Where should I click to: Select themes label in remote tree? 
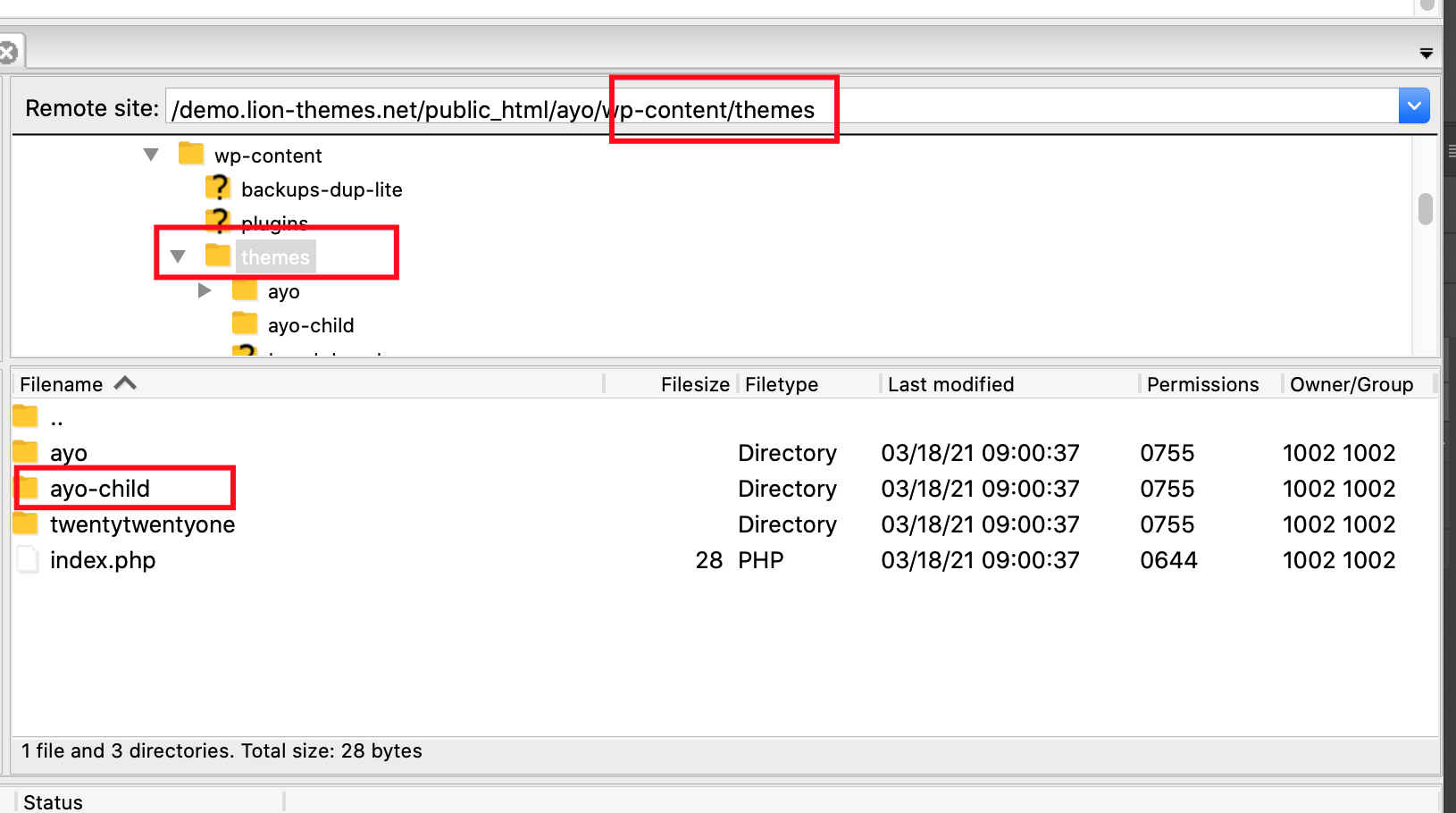tap(275, 257)
